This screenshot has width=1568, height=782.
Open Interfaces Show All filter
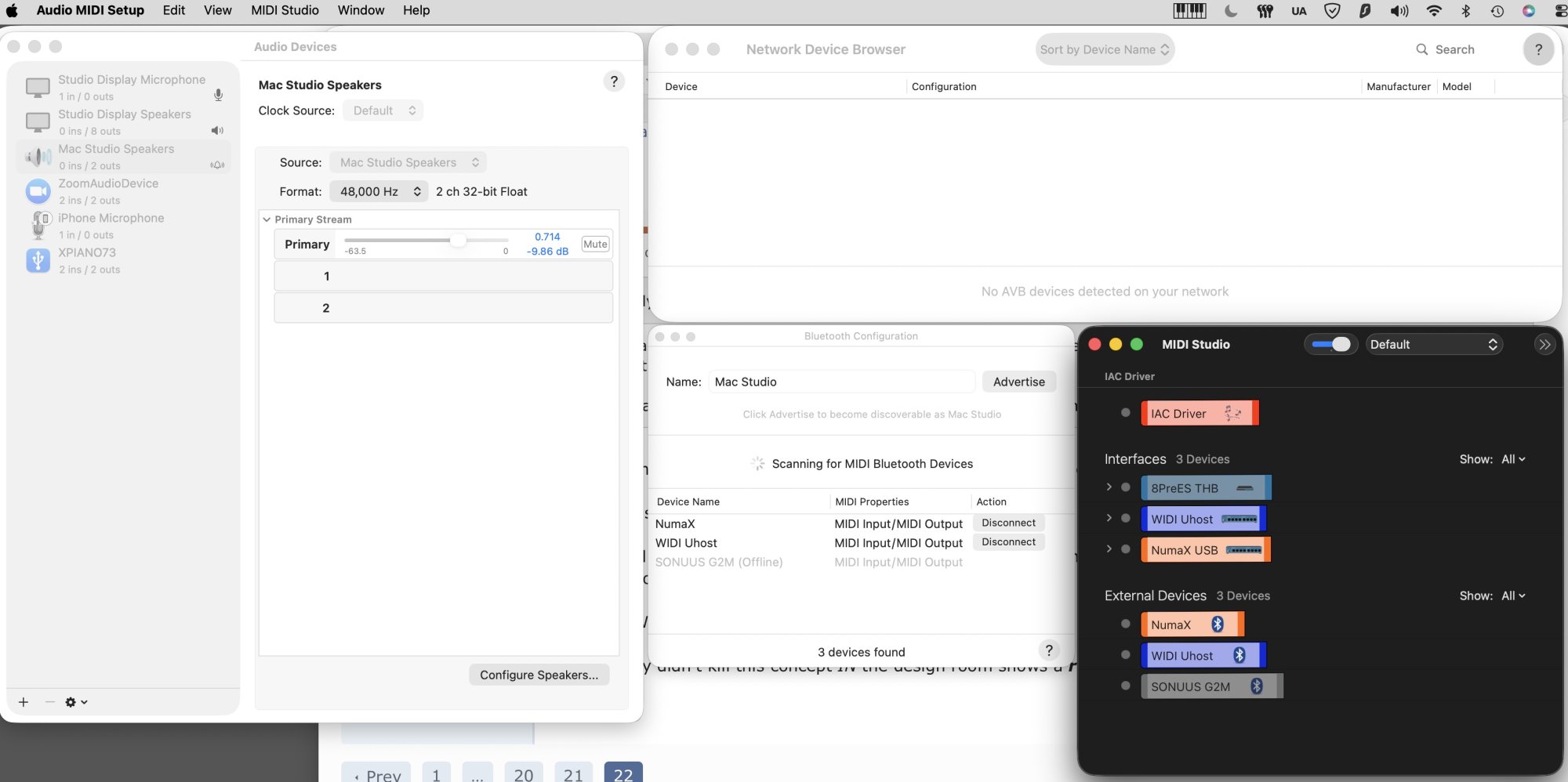click(1513, 459)
